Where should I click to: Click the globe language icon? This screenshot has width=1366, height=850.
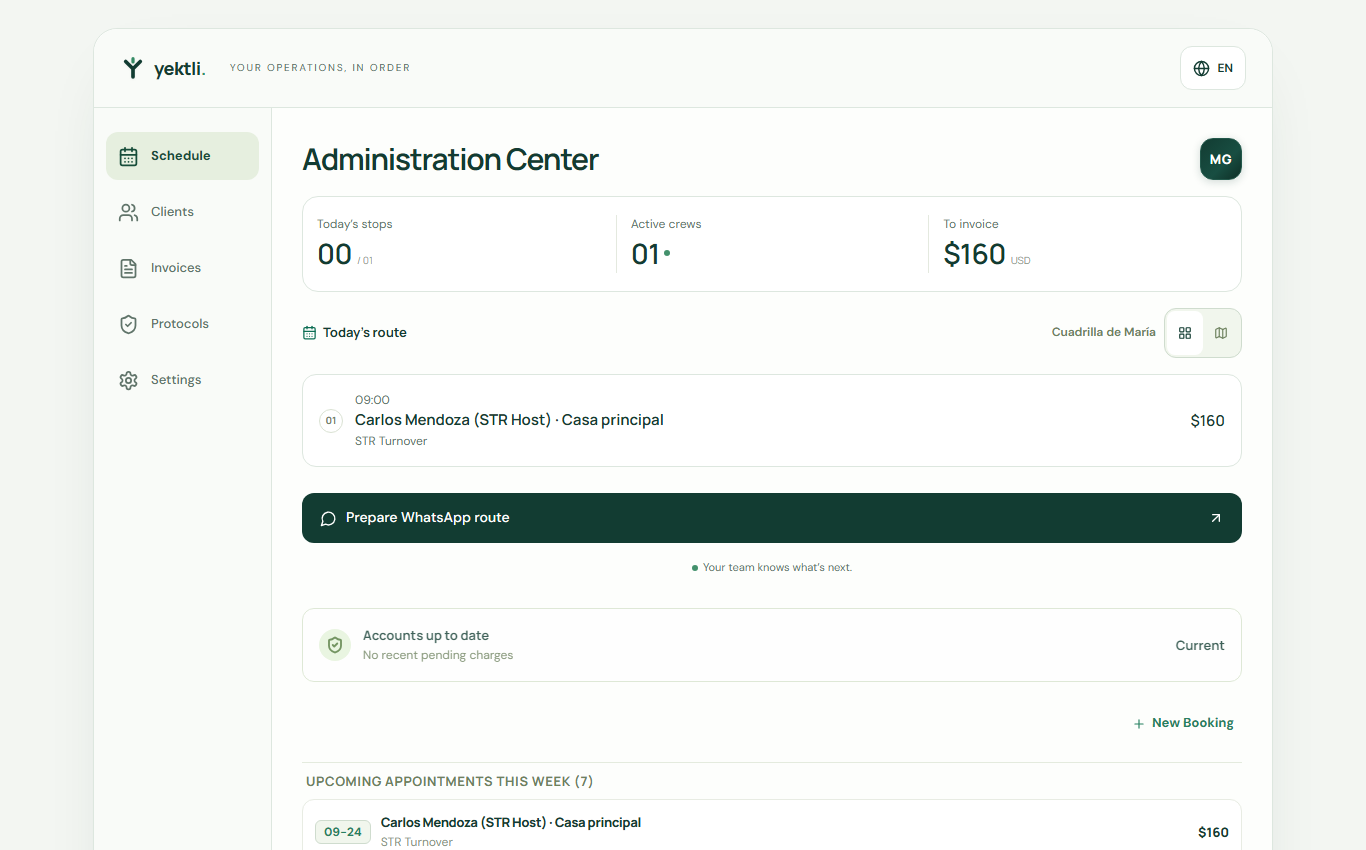pos(1201,68)
